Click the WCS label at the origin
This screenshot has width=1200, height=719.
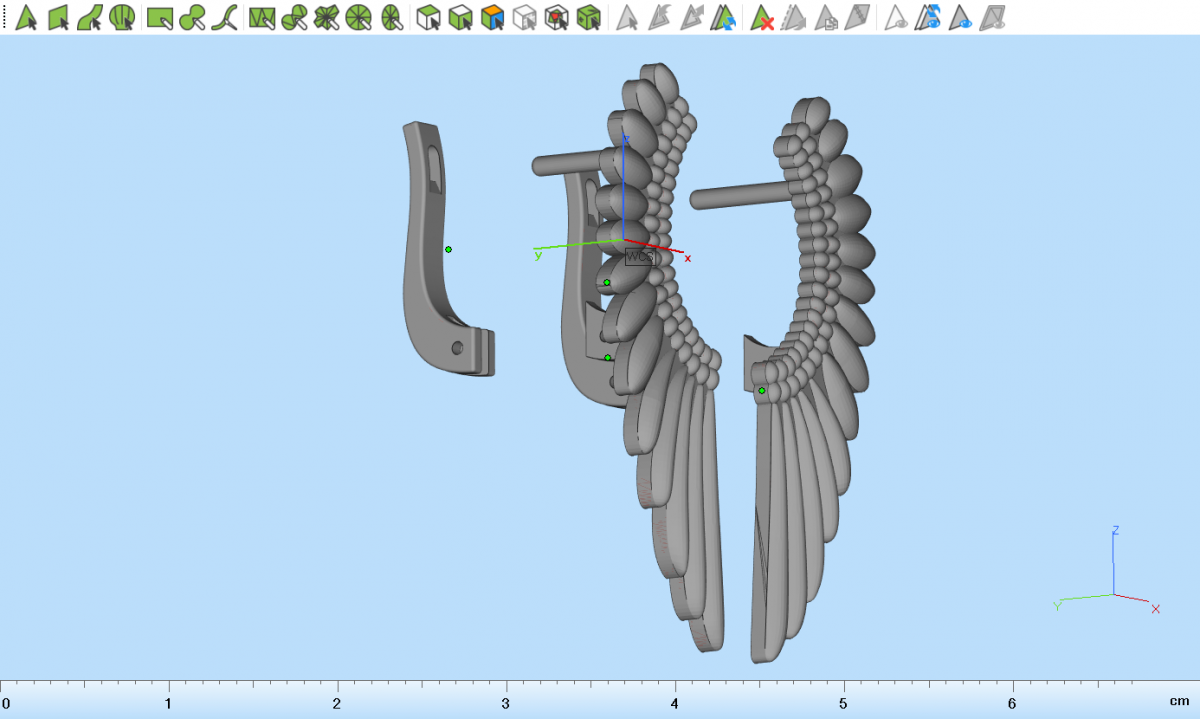pyautogui.click(x=639, y=257)
